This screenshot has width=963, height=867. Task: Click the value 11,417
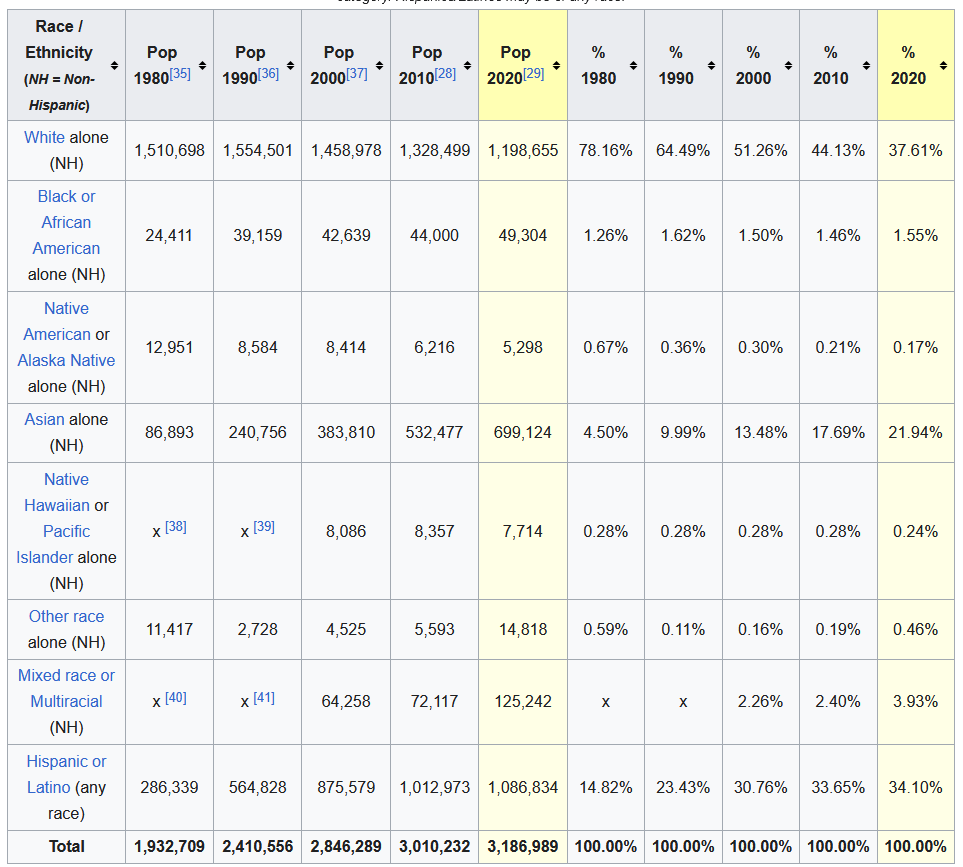point(170,630)
